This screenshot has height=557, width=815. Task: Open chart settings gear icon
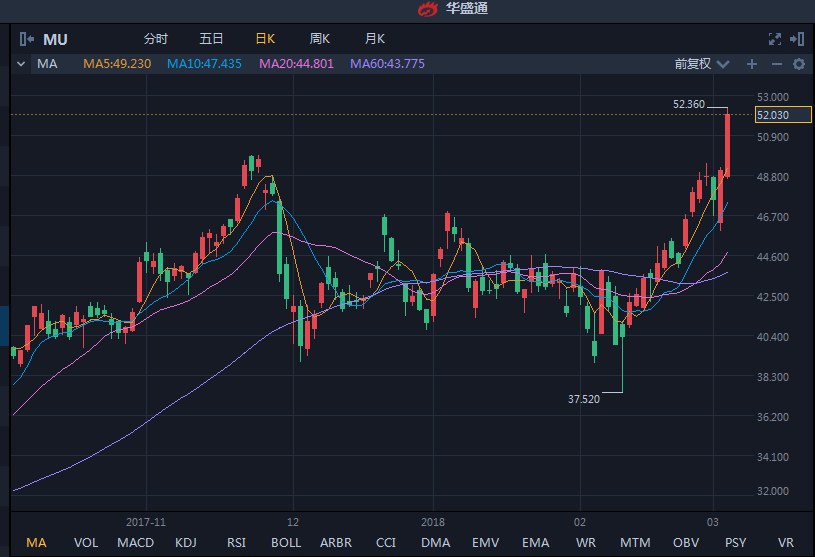[x=798, y=64]
